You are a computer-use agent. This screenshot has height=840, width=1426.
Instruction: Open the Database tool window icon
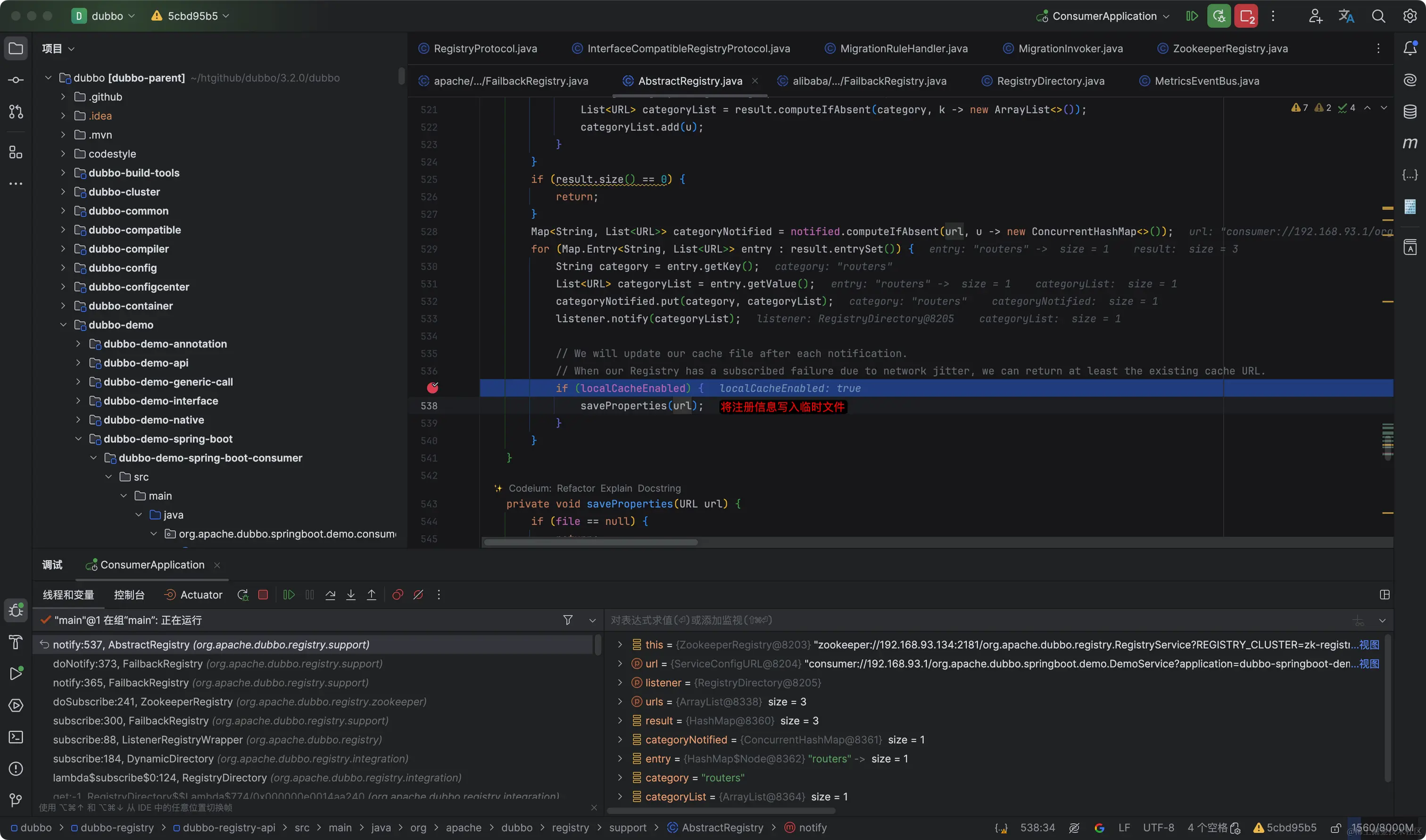(1409, 112)
